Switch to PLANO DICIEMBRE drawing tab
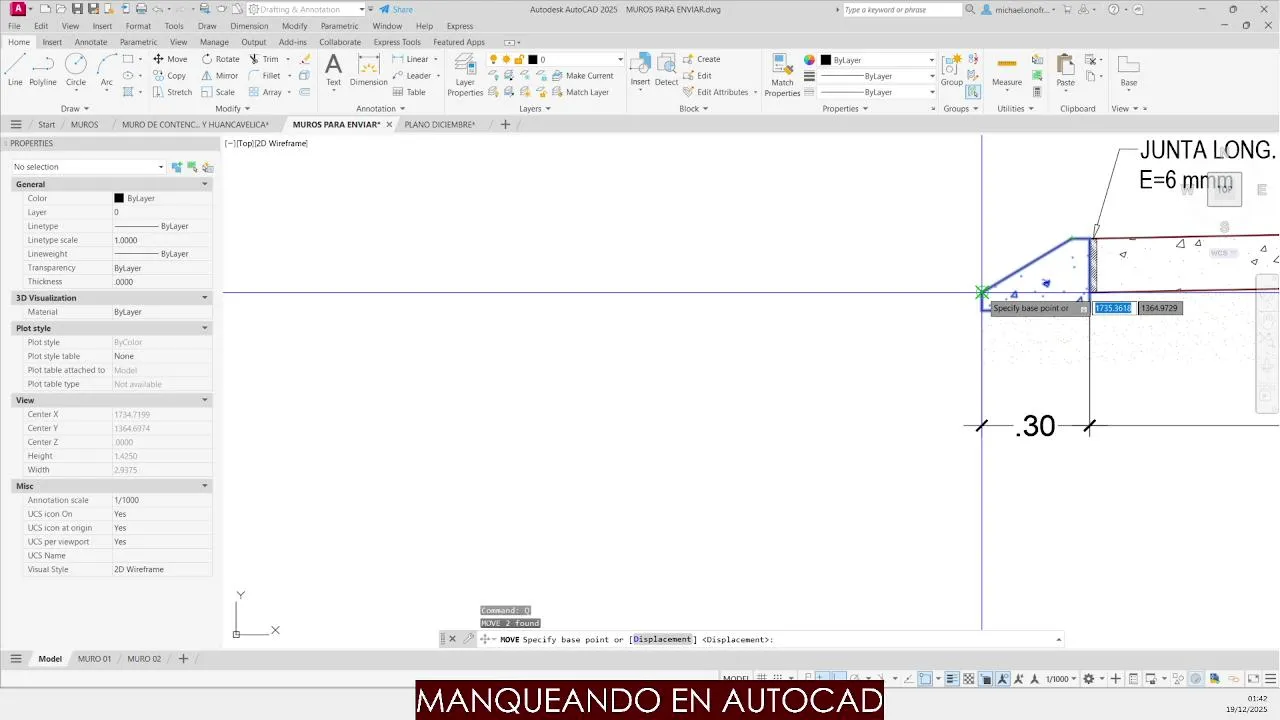 (x=439, y=125)
